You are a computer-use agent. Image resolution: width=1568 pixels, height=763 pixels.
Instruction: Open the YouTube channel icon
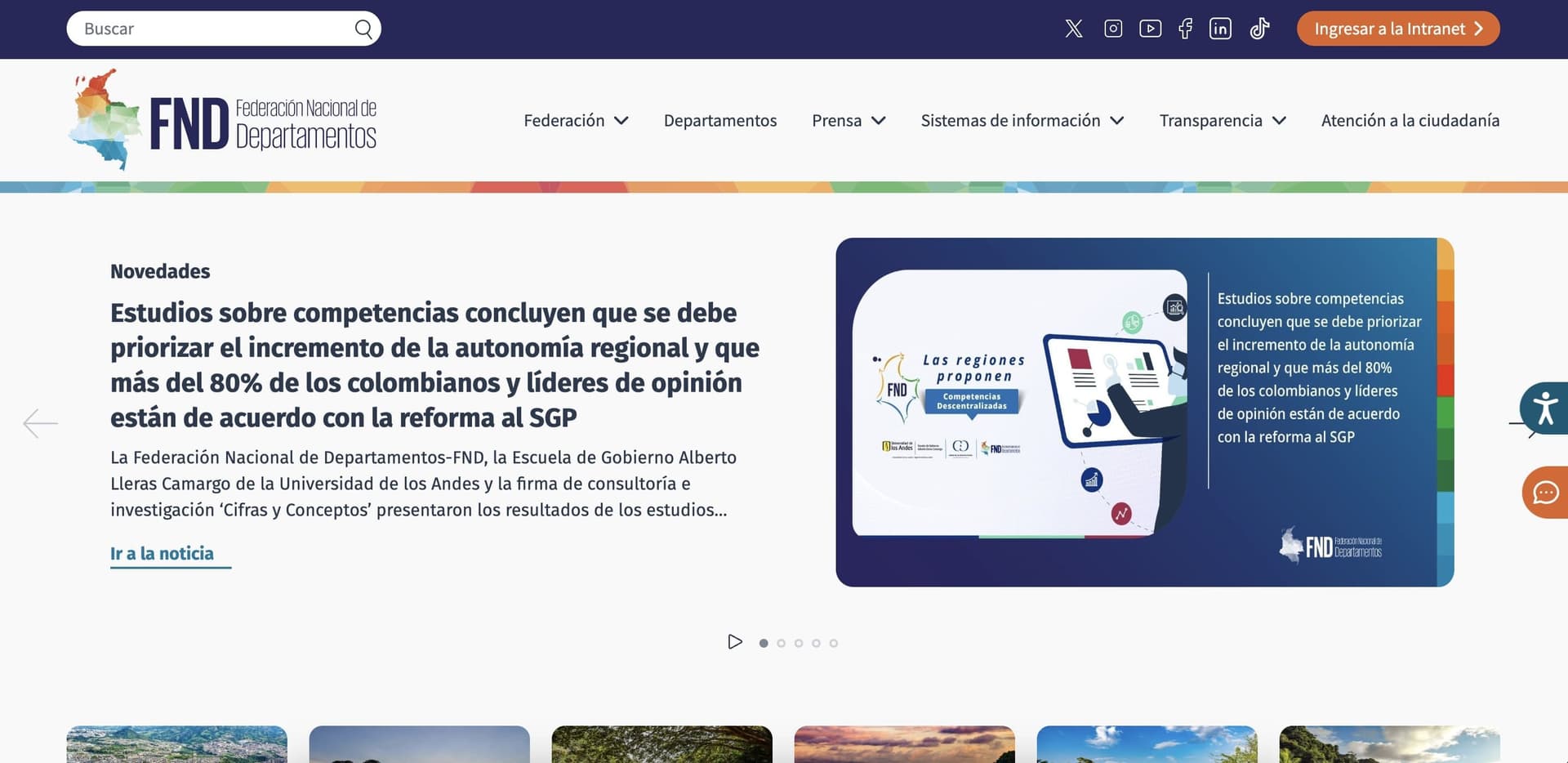[1150, 29]
